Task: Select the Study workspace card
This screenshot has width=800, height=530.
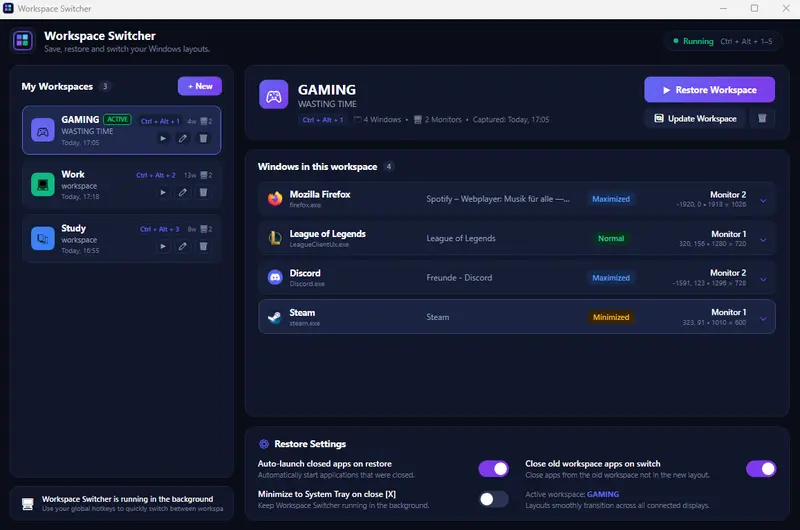Action: 121,238
